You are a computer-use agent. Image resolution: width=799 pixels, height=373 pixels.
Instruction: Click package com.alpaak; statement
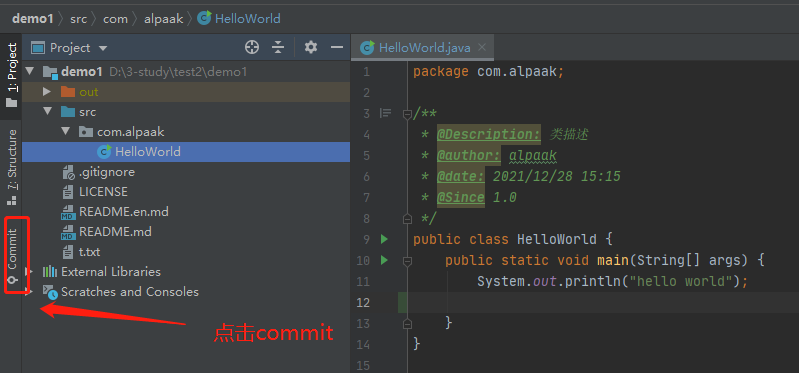pyautogui.click(x=489, y=71)
